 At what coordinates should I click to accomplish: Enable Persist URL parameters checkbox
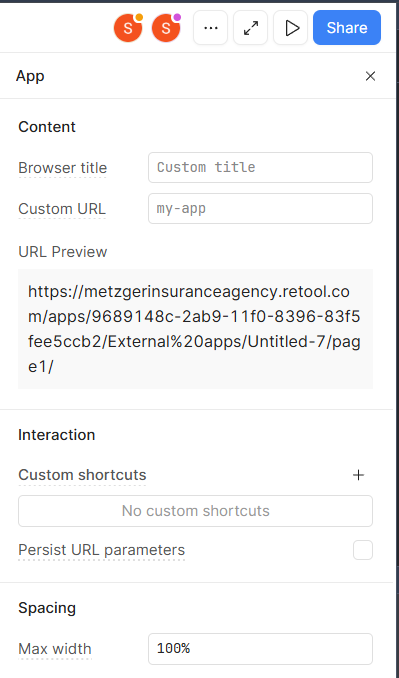point(363,550)
